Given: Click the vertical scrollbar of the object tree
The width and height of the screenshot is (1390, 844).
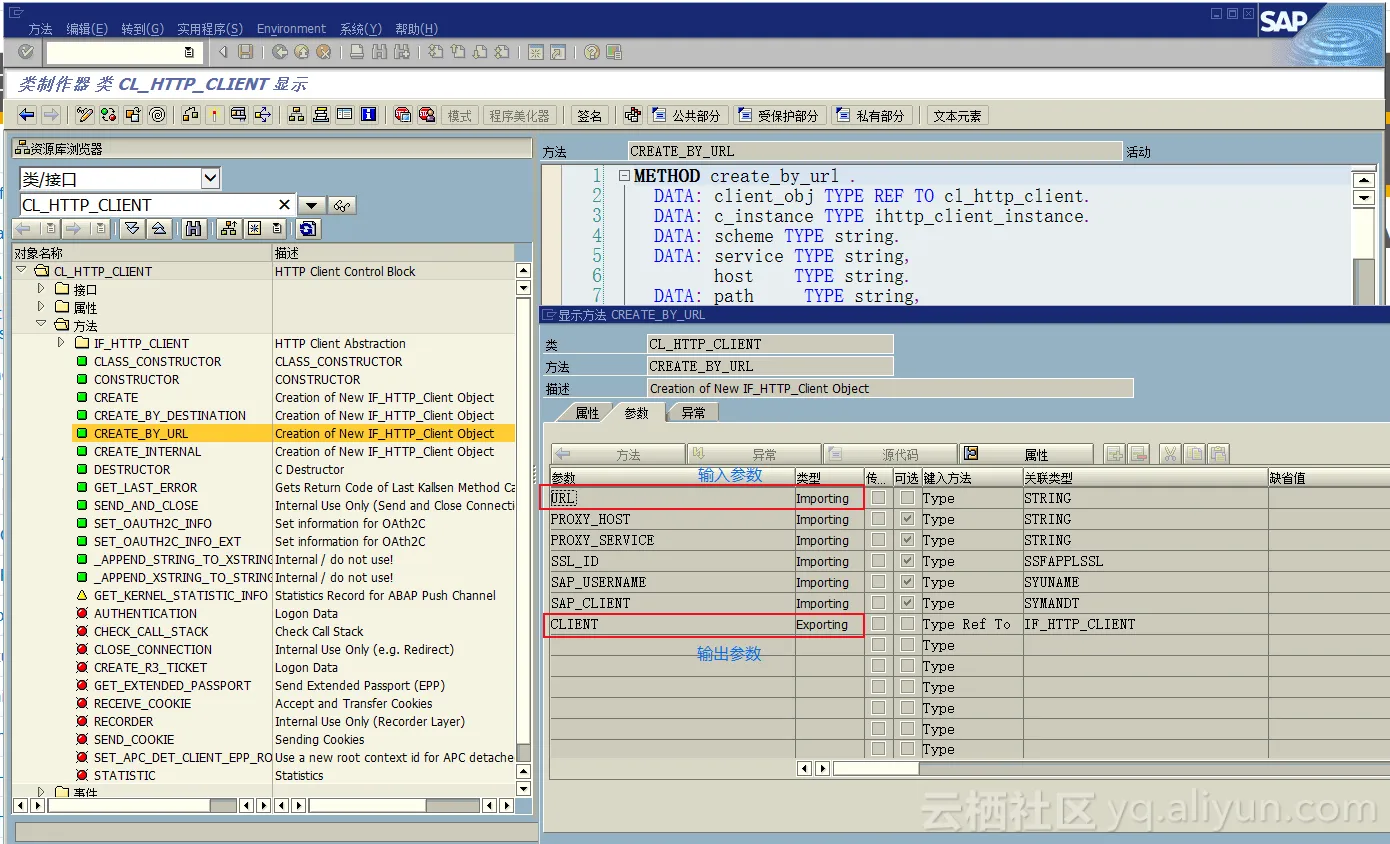Looking at the screenshot, I should pos(523,530).
